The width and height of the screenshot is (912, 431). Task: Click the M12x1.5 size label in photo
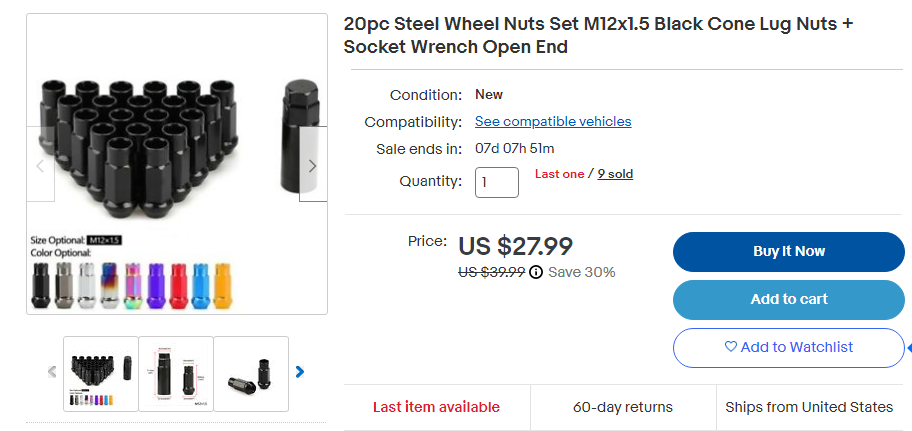(104, 240)
